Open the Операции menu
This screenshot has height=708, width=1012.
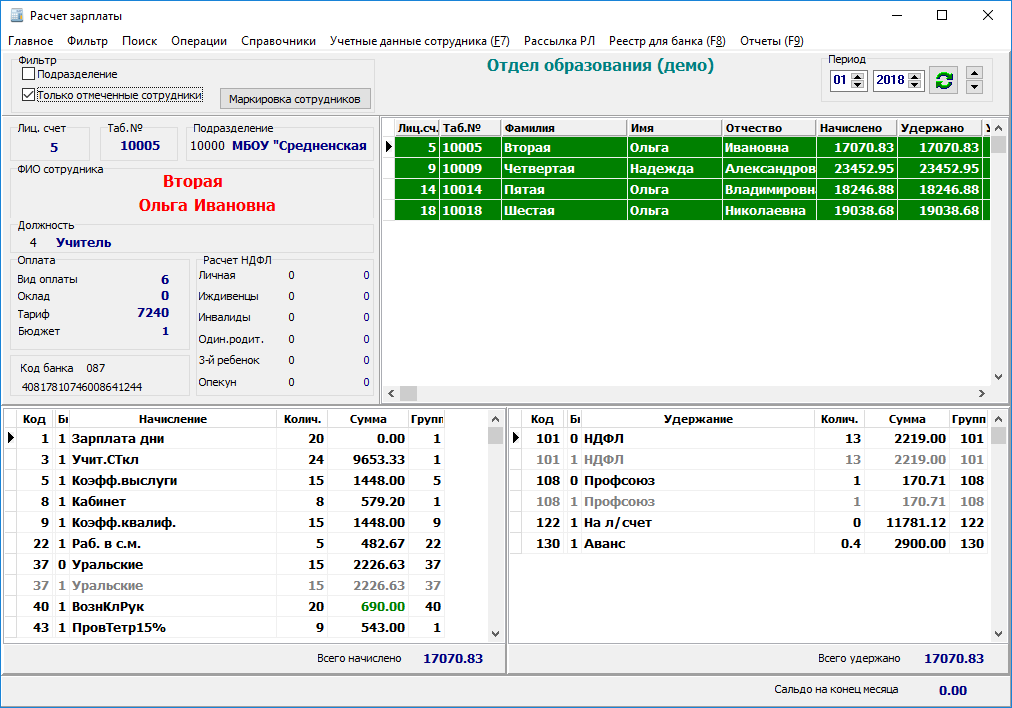[199, 41]
